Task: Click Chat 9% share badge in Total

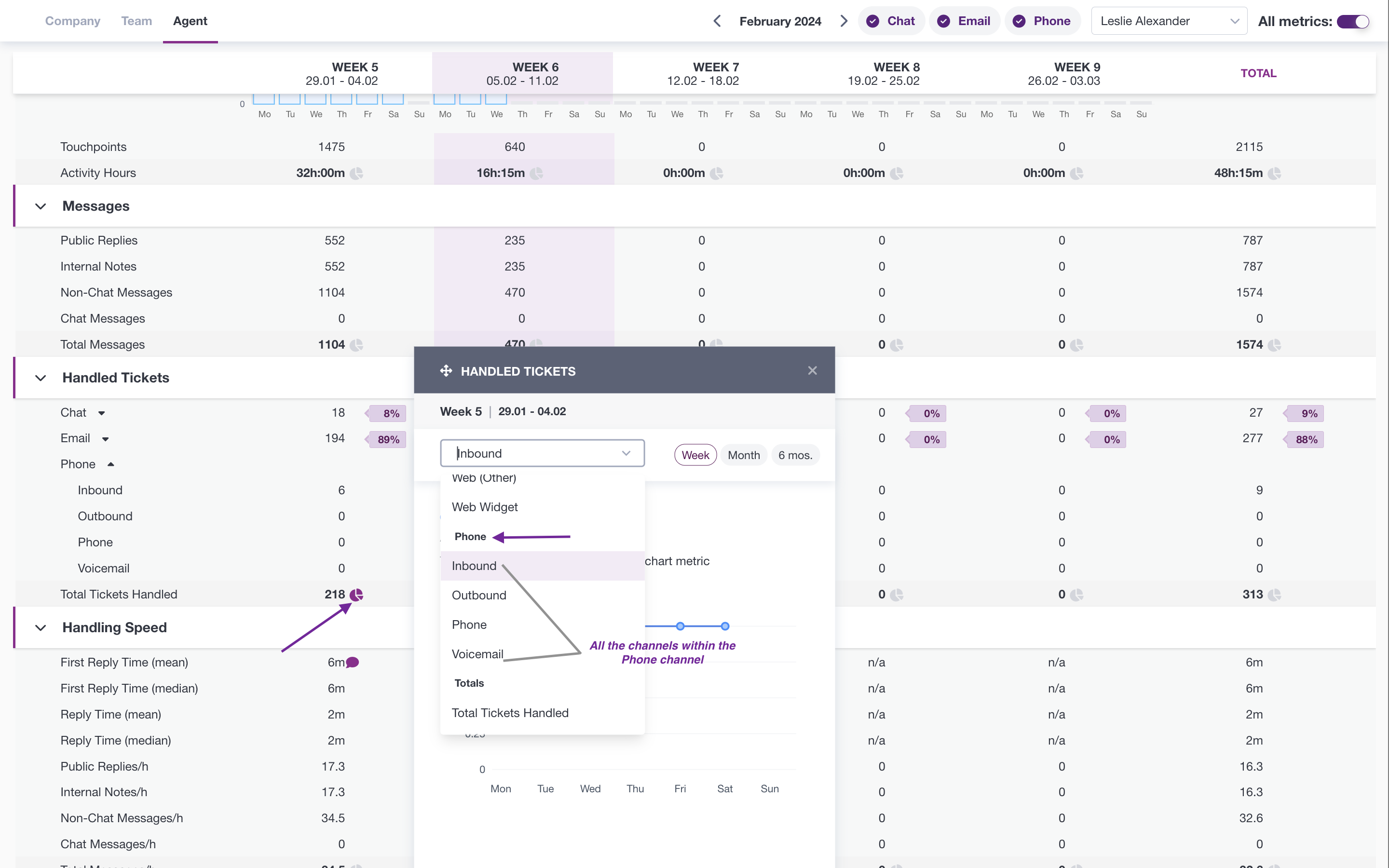Action: tap(1304, 414)
